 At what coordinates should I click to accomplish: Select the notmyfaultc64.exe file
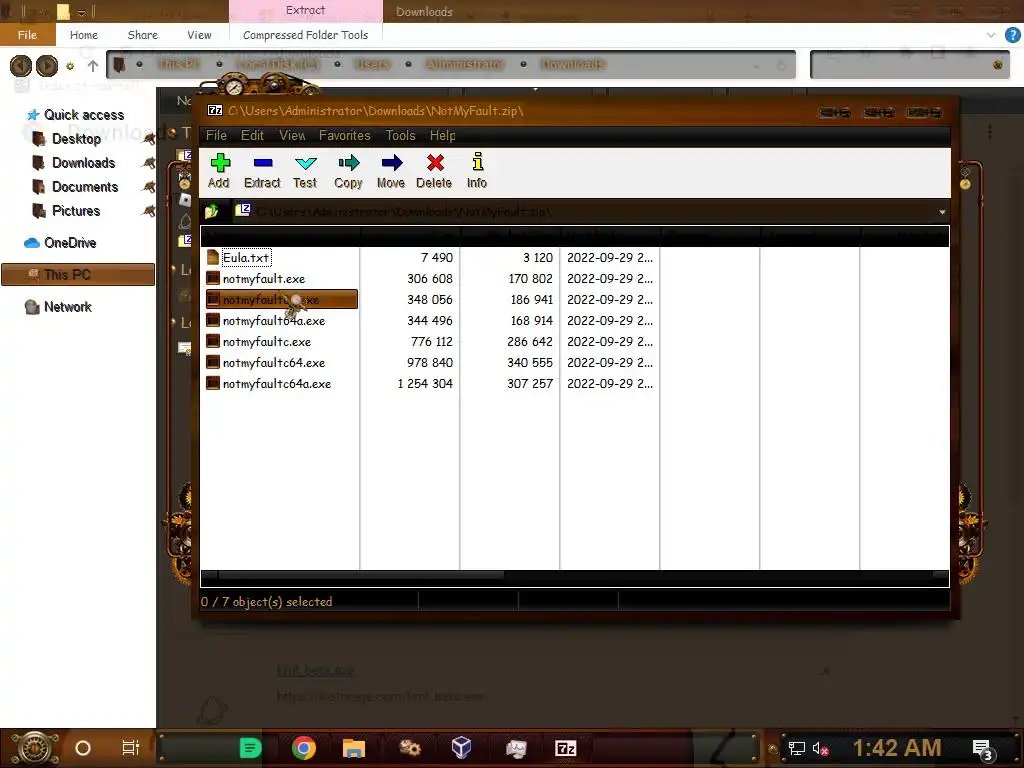coord(274,362)
